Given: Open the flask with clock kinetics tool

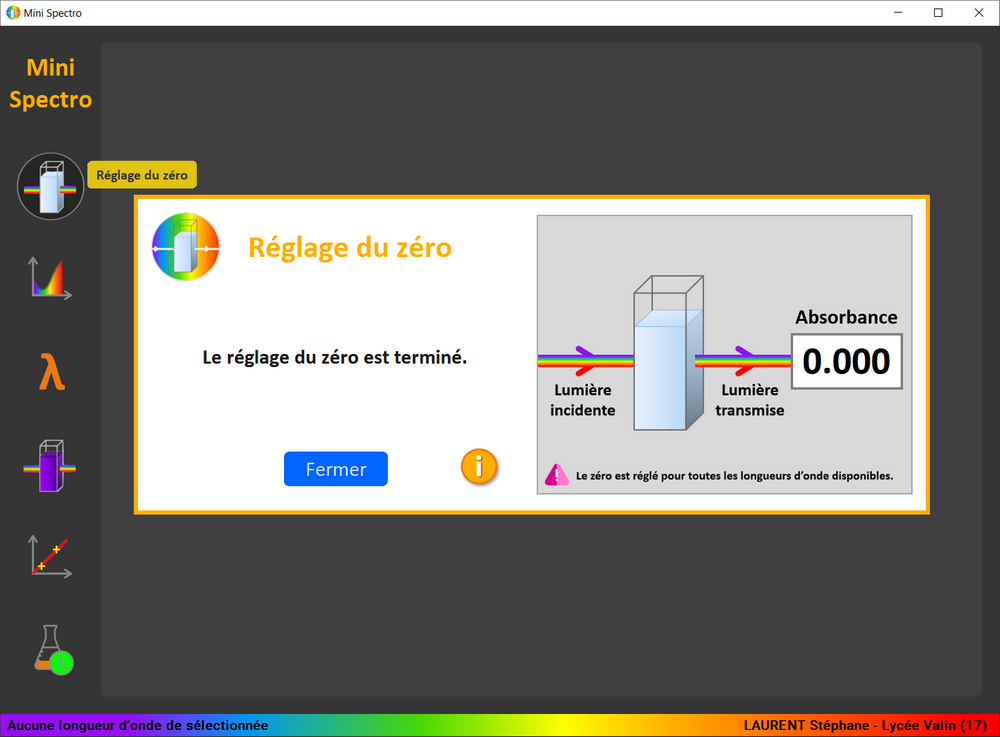Looking at the screenshot, I should (52, 650).
